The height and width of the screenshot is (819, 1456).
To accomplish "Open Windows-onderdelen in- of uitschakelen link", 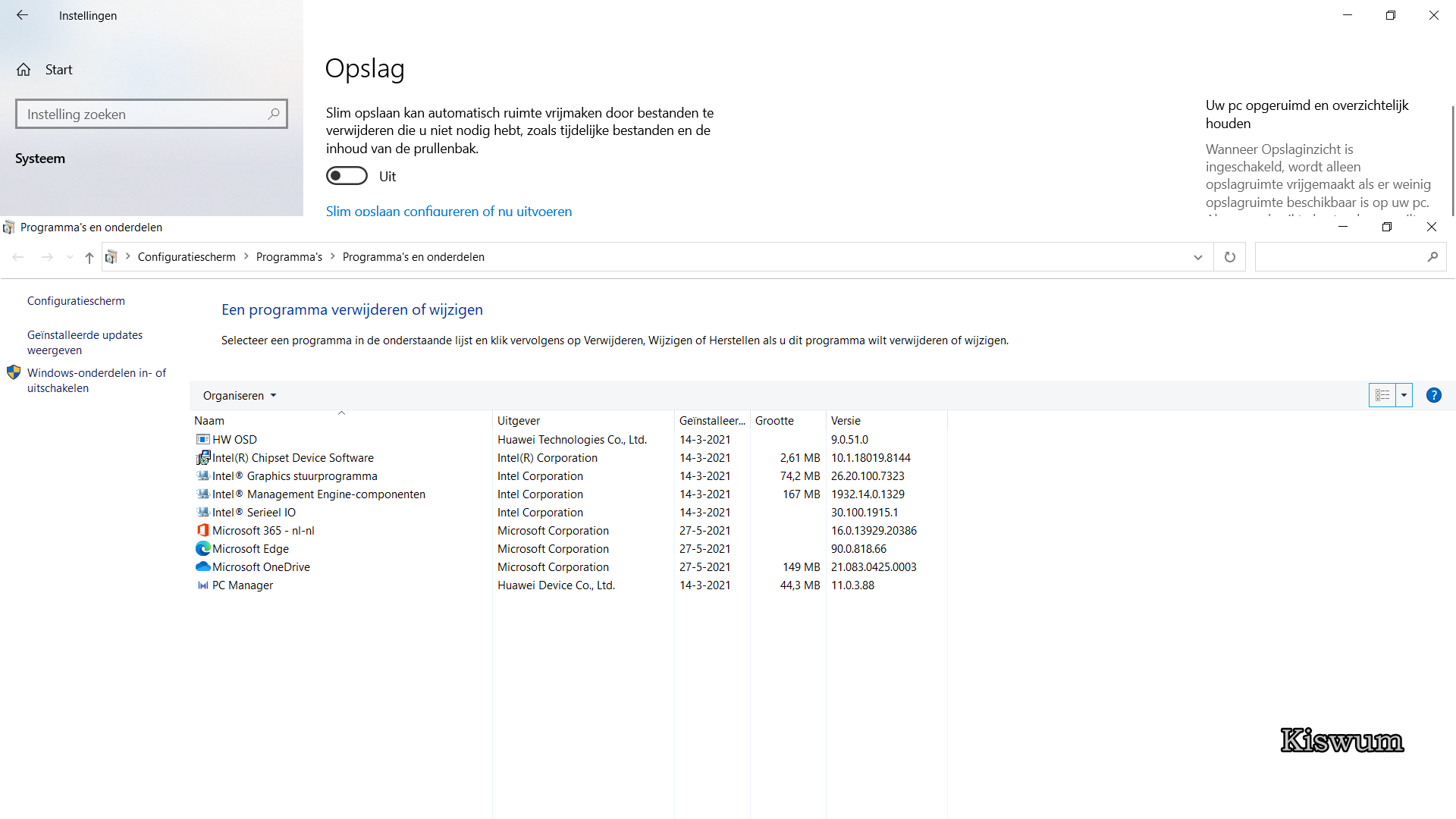I will (x=96, y=381).
